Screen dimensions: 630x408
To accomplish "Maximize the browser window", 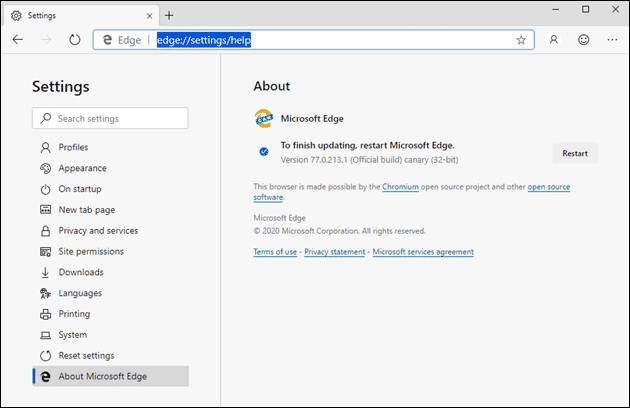I will [x=586, y=9].
